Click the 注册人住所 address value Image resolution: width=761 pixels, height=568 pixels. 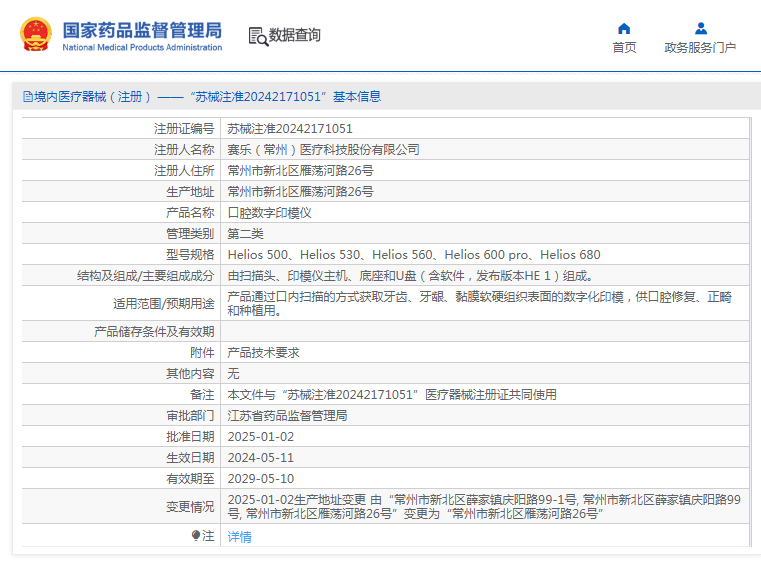300,170
